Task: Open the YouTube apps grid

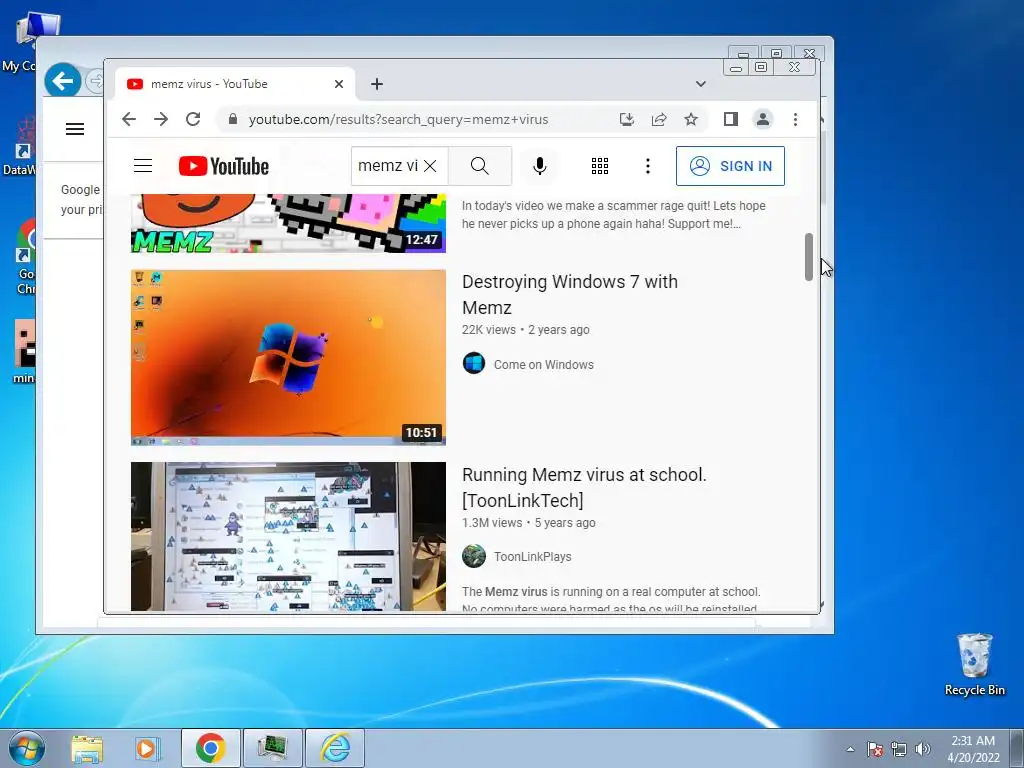Action: (600, 166)
